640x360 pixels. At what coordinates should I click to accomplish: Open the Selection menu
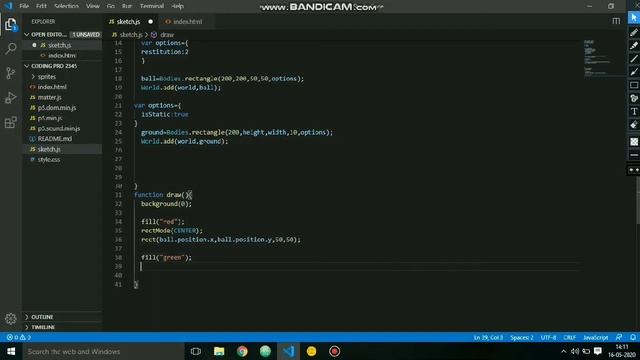66,6
